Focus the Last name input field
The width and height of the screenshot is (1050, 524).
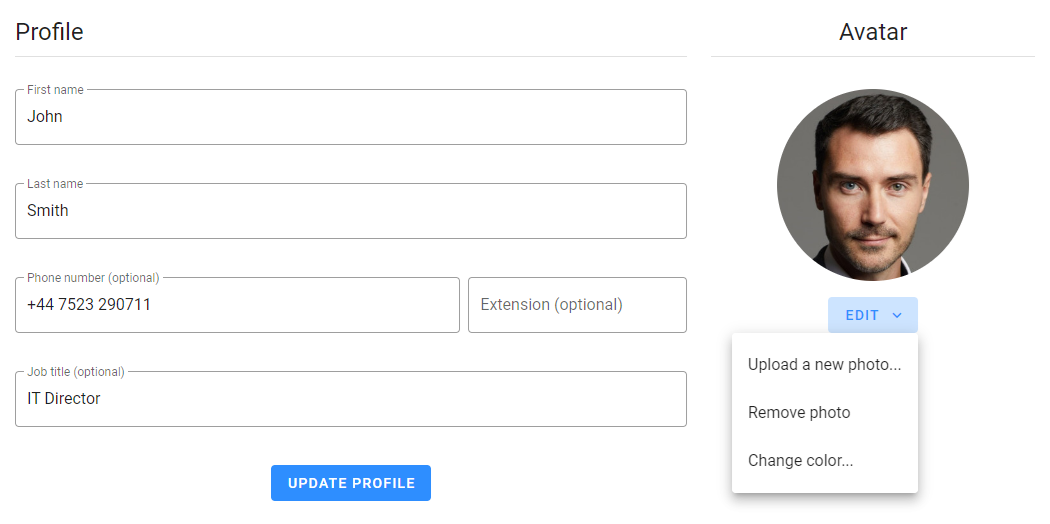point(350,211)
